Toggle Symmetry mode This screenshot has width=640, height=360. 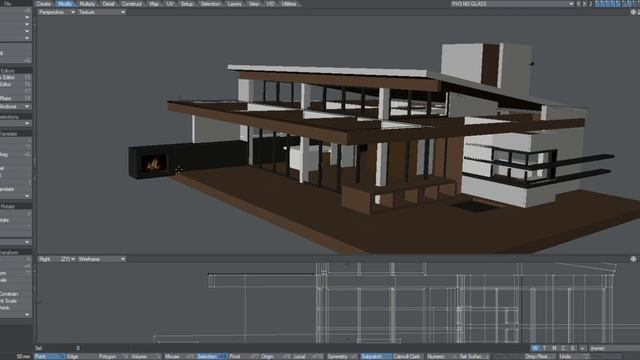pyautogui.click(x=342, y=356)
